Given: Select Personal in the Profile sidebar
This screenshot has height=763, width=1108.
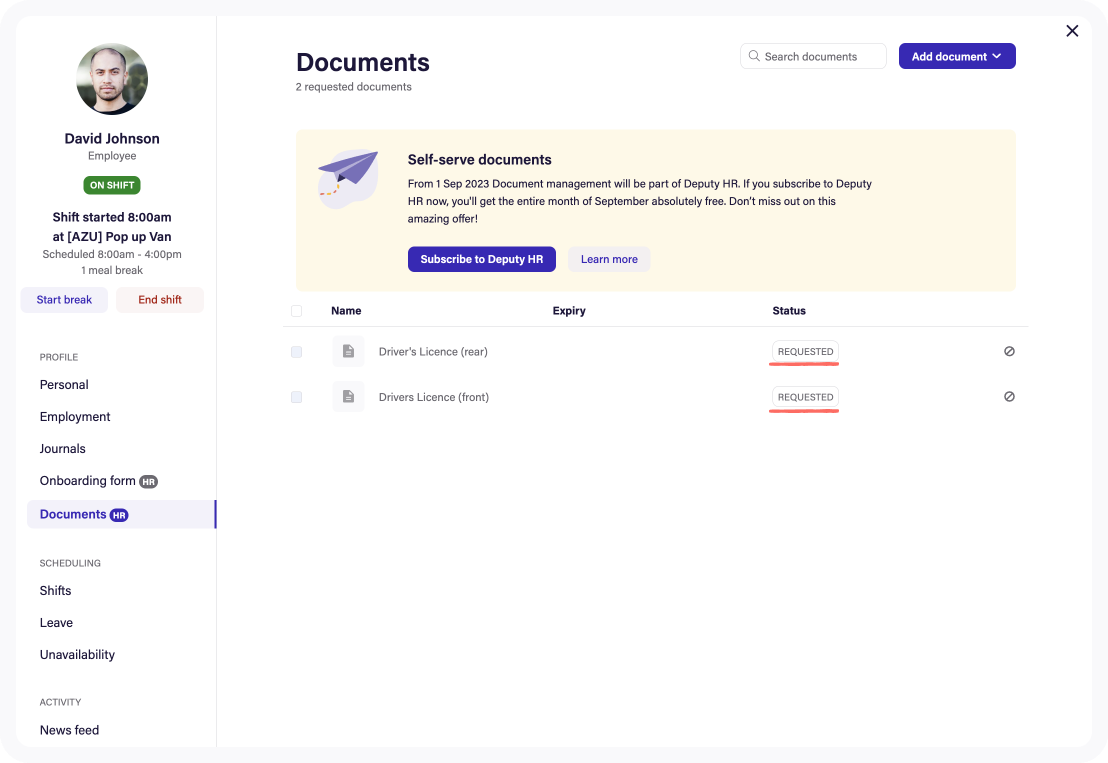Looking at the screenshot, I should 64,384.
